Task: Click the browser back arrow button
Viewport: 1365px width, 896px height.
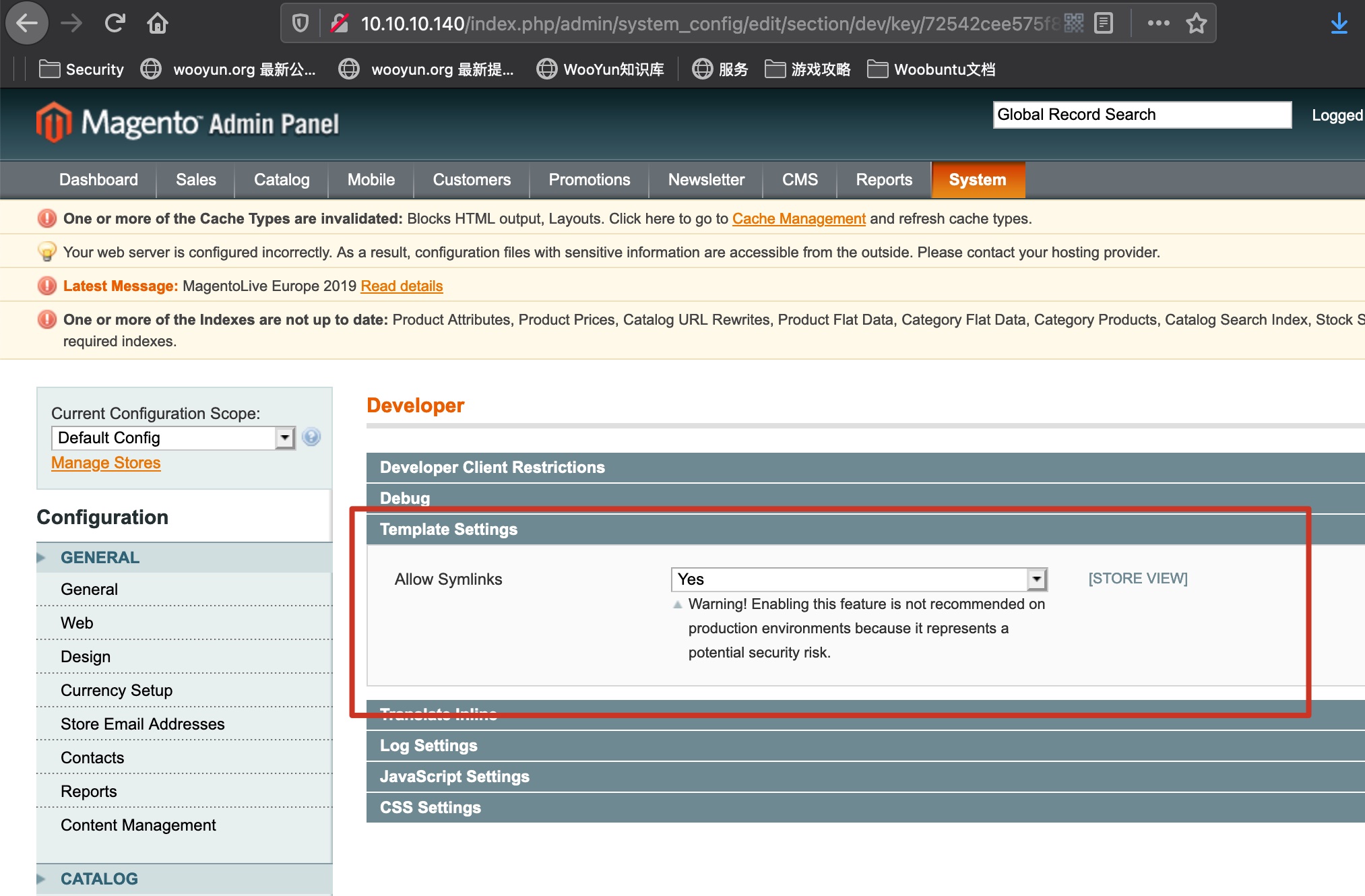Action: coord(27,24)
